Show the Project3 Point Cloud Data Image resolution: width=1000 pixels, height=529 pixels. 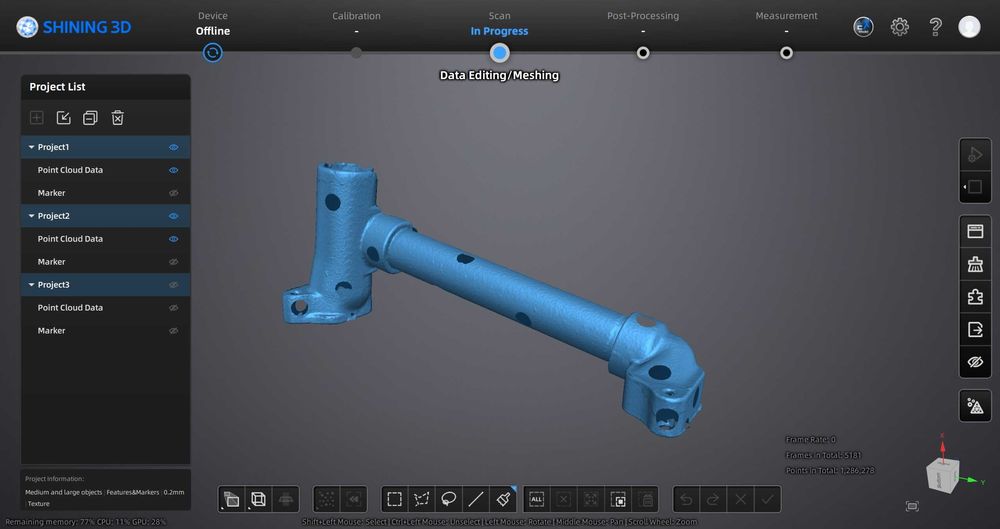click(173, 308)
